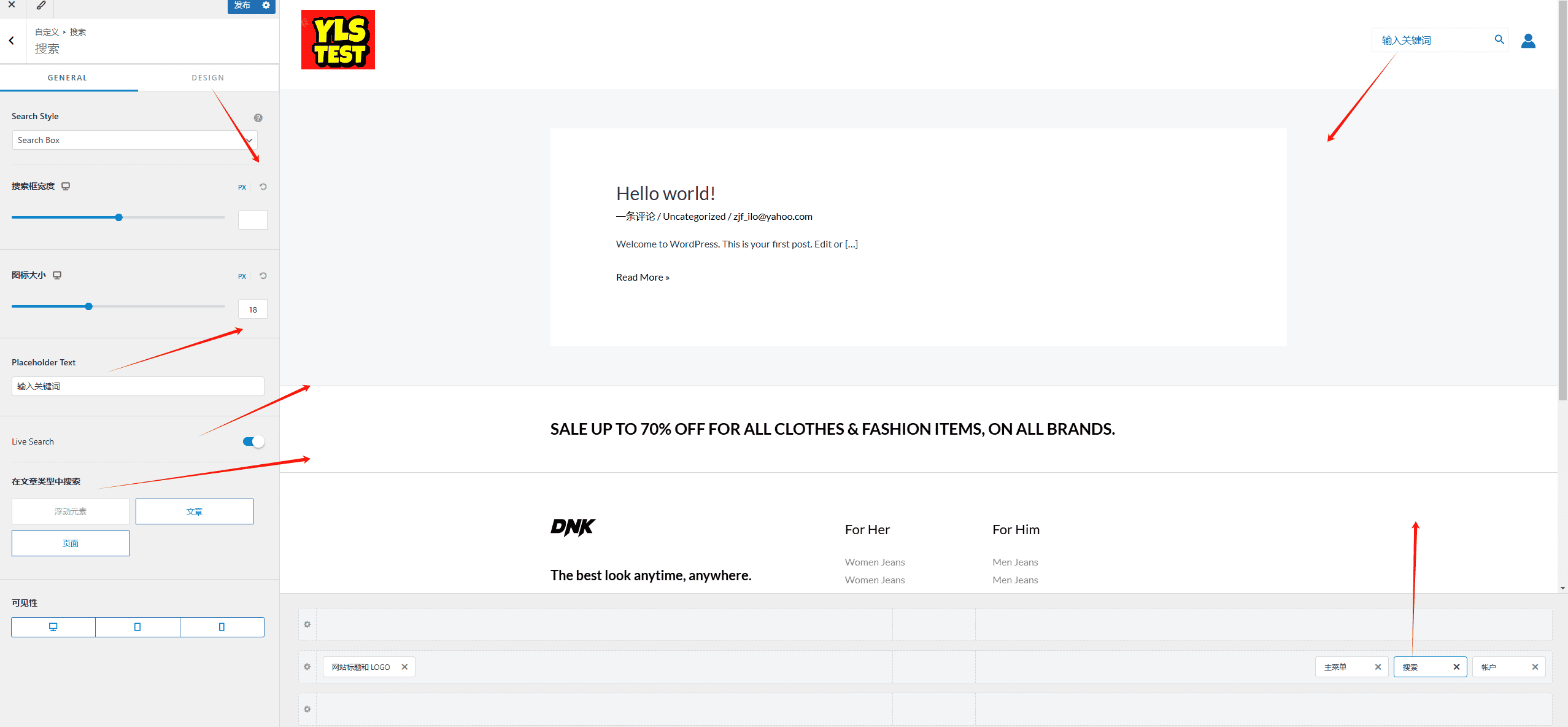The image size is (1568, 727).
Task: Click the search magnifier icon in header
Action: [1499, 40]
